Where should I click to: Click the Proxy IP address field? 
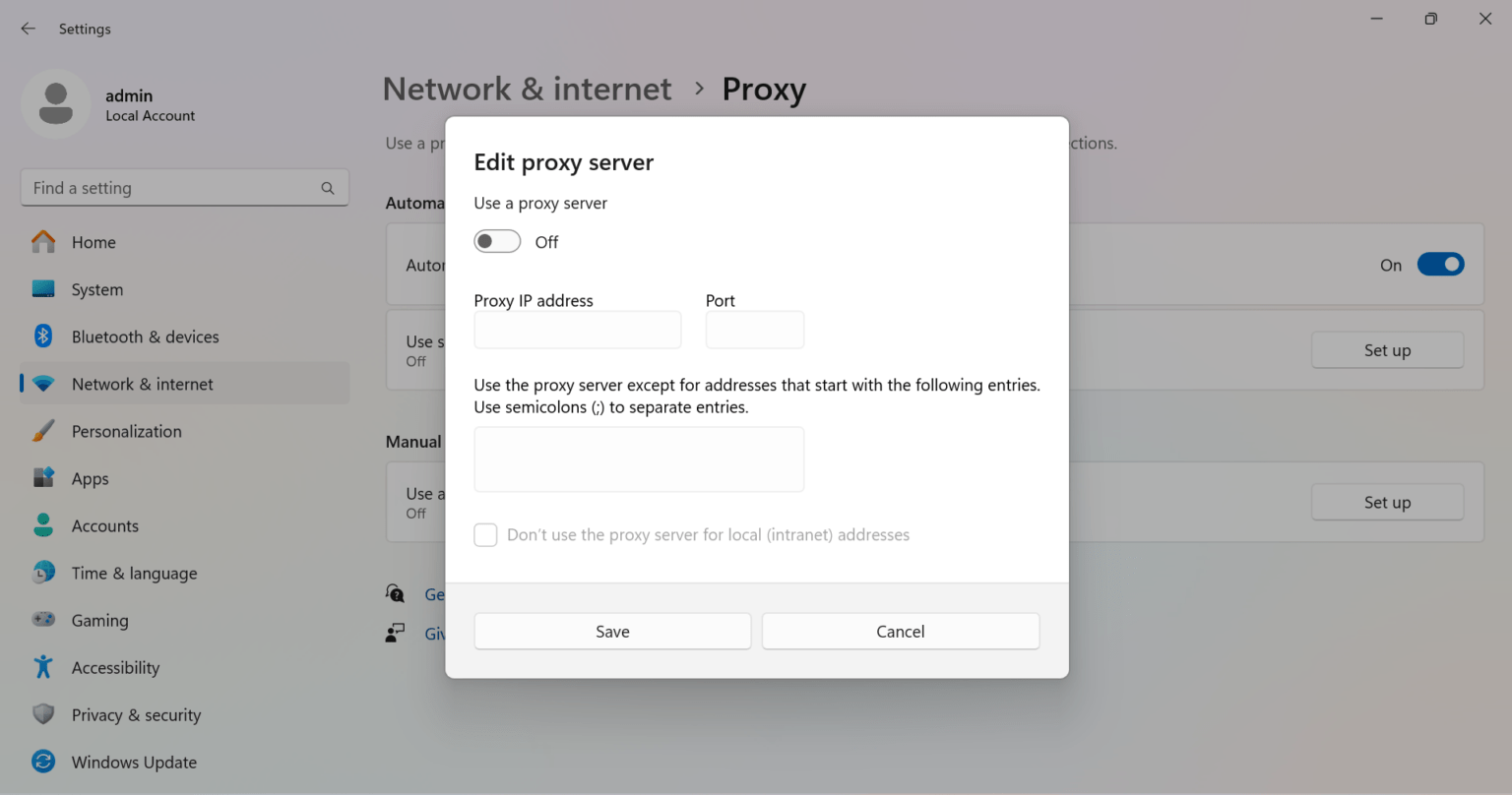pos(578,330)
